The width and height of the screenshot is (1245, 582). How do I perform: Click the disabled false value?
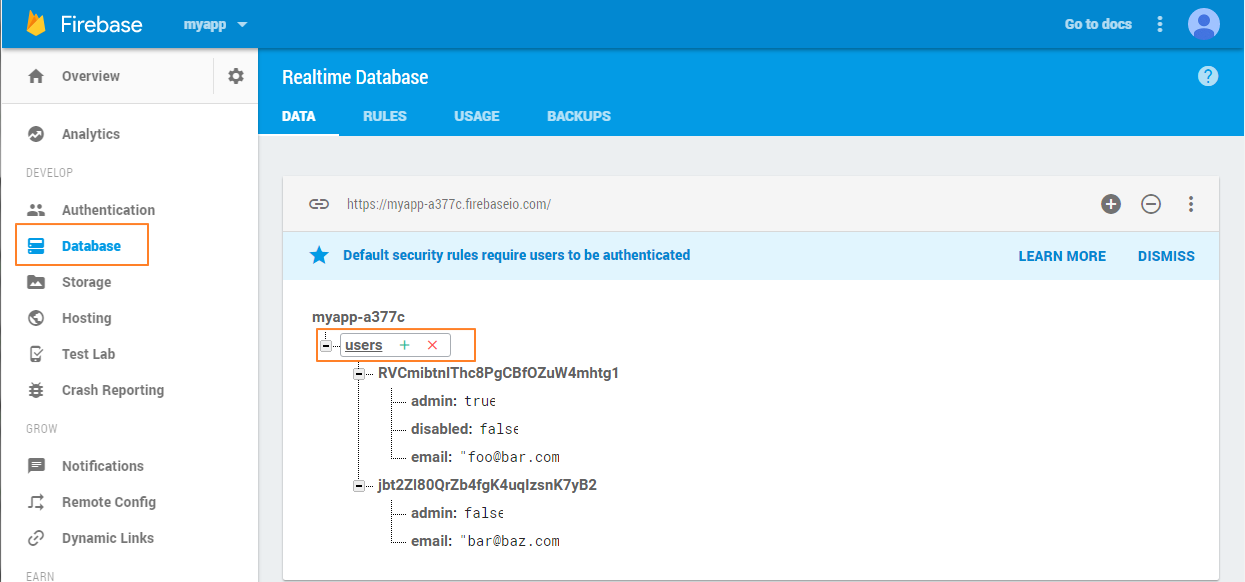tap(499, 429)
